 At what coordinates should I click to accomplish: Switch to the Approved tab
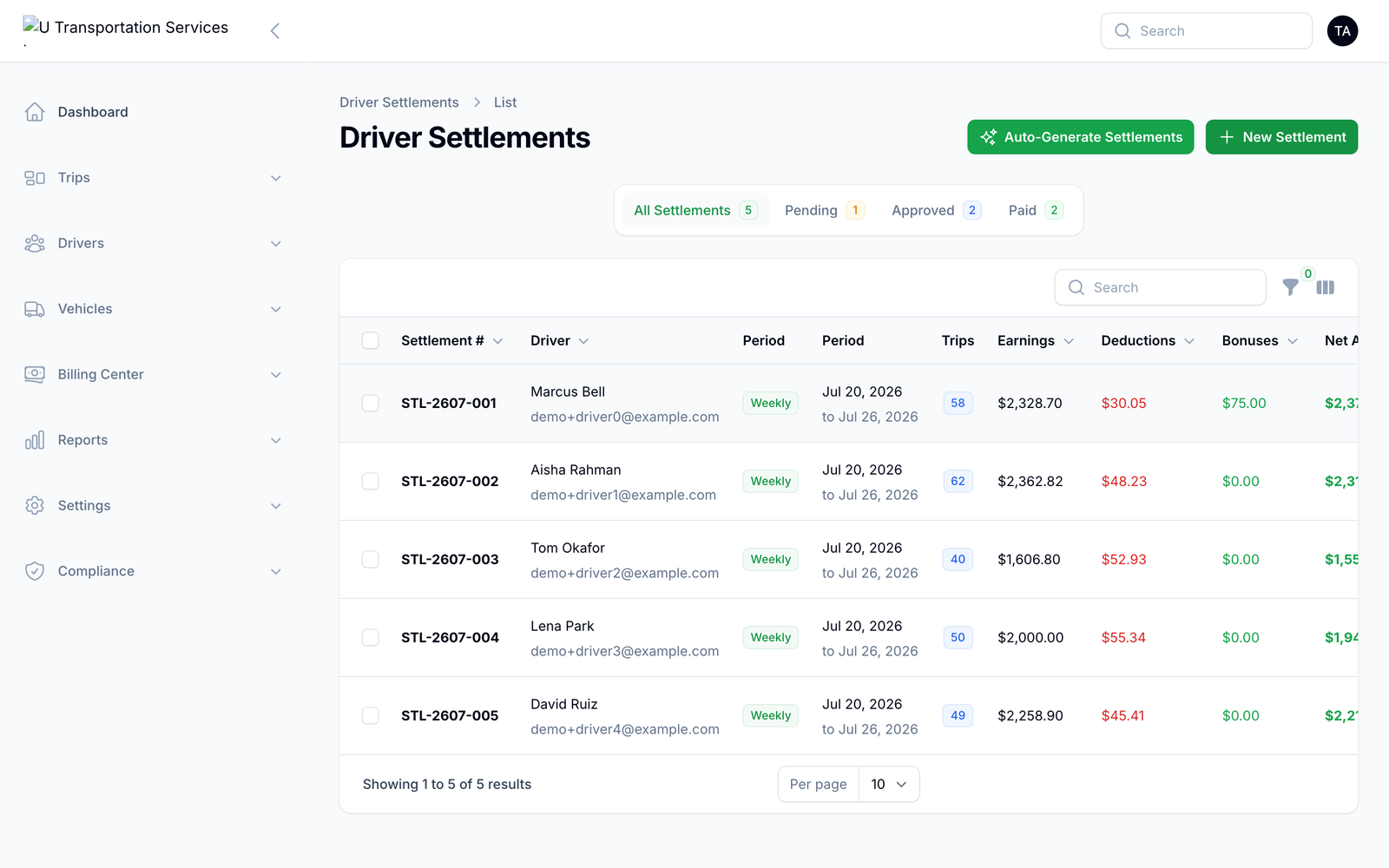click(936, 210)
